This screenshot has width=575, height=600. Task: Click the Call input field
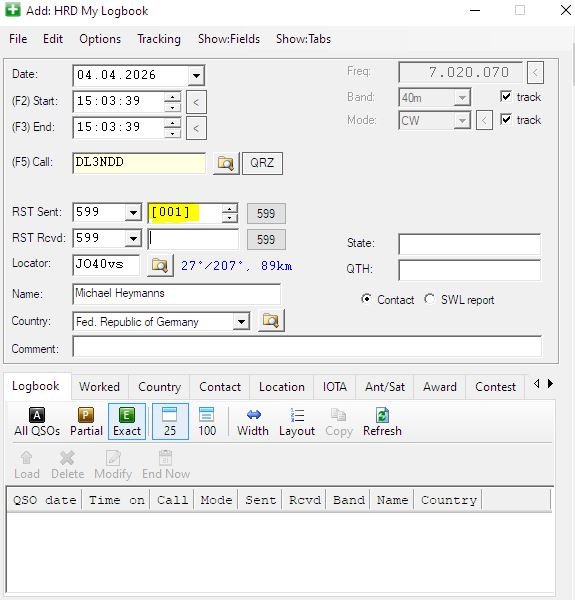(x=139, y=163)
